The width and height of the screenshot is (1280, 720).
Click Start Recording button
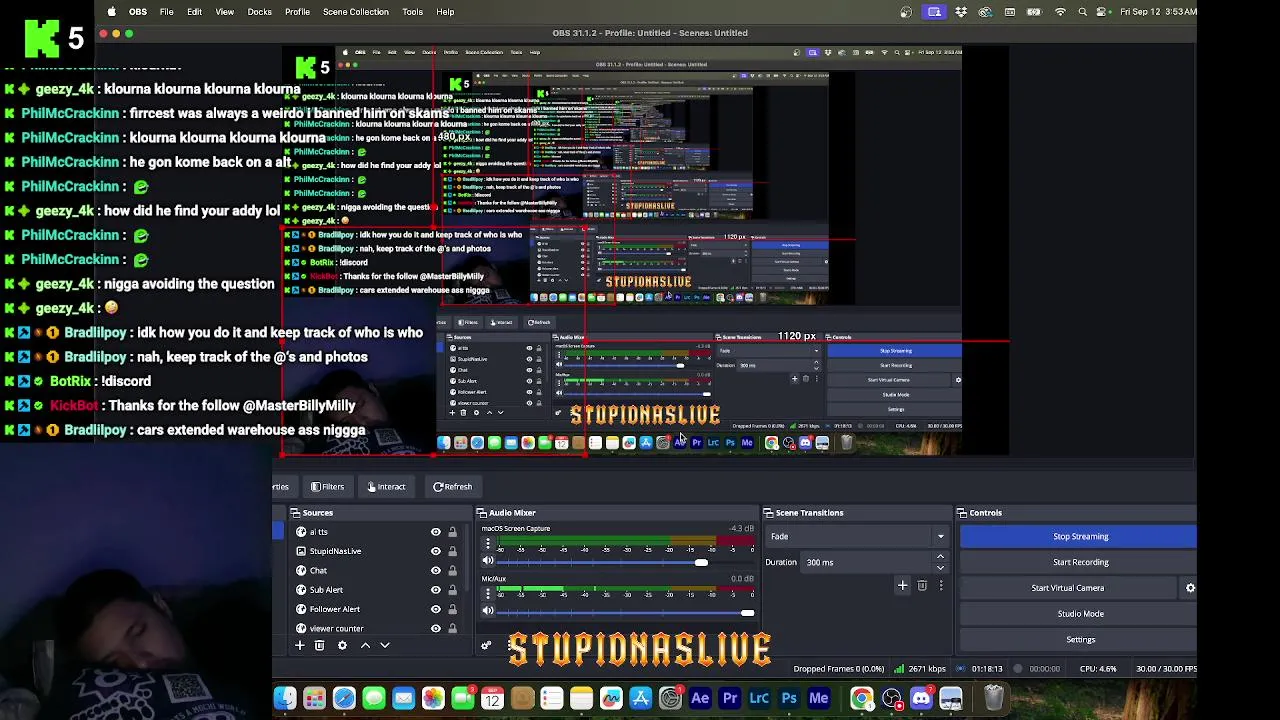1080,562
